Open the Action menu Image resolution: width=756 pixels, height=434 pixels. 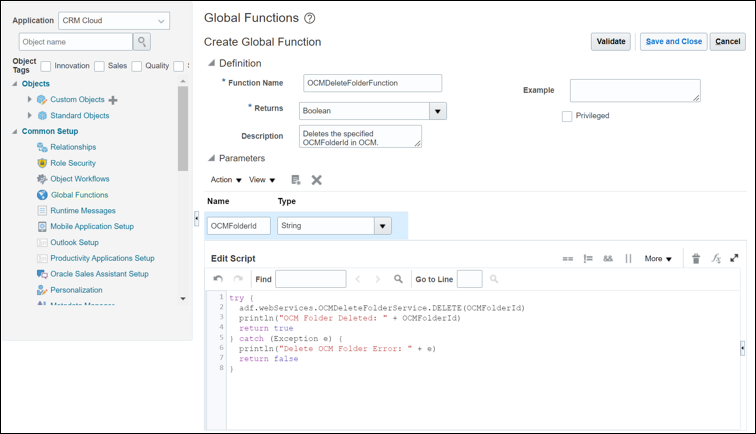[x=226, y=180]
